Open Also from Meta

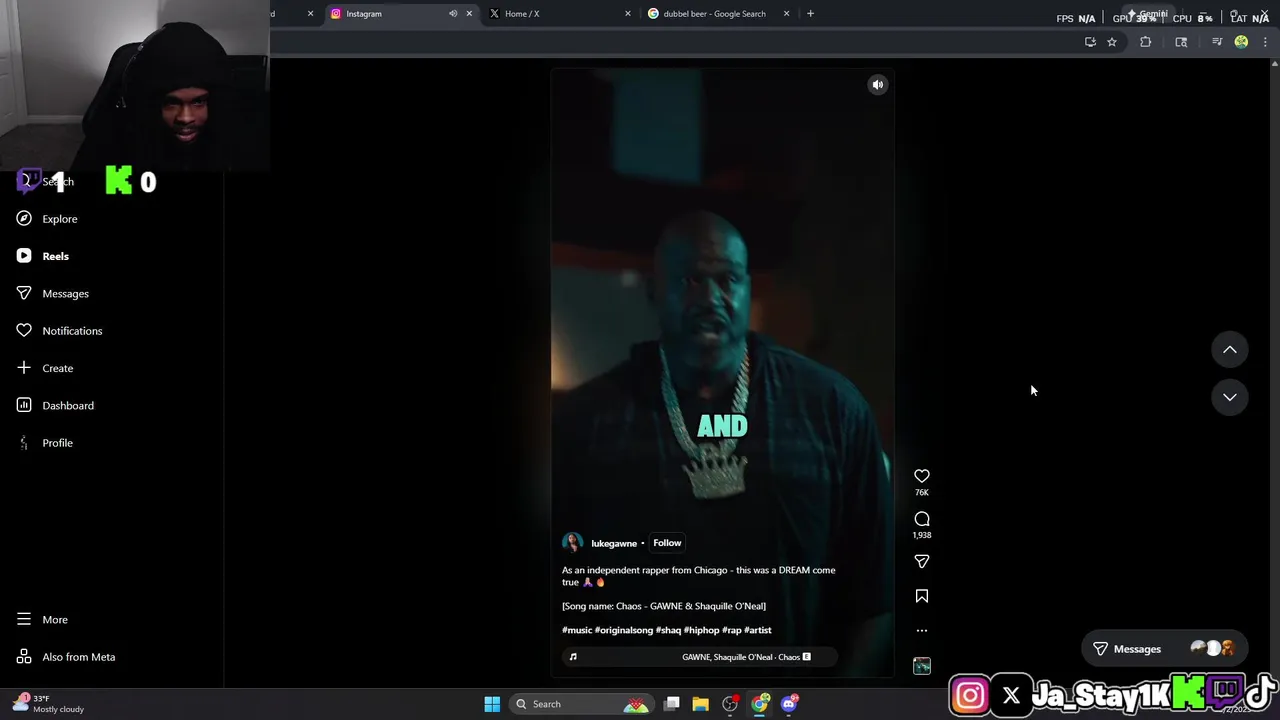click(66, 657)
